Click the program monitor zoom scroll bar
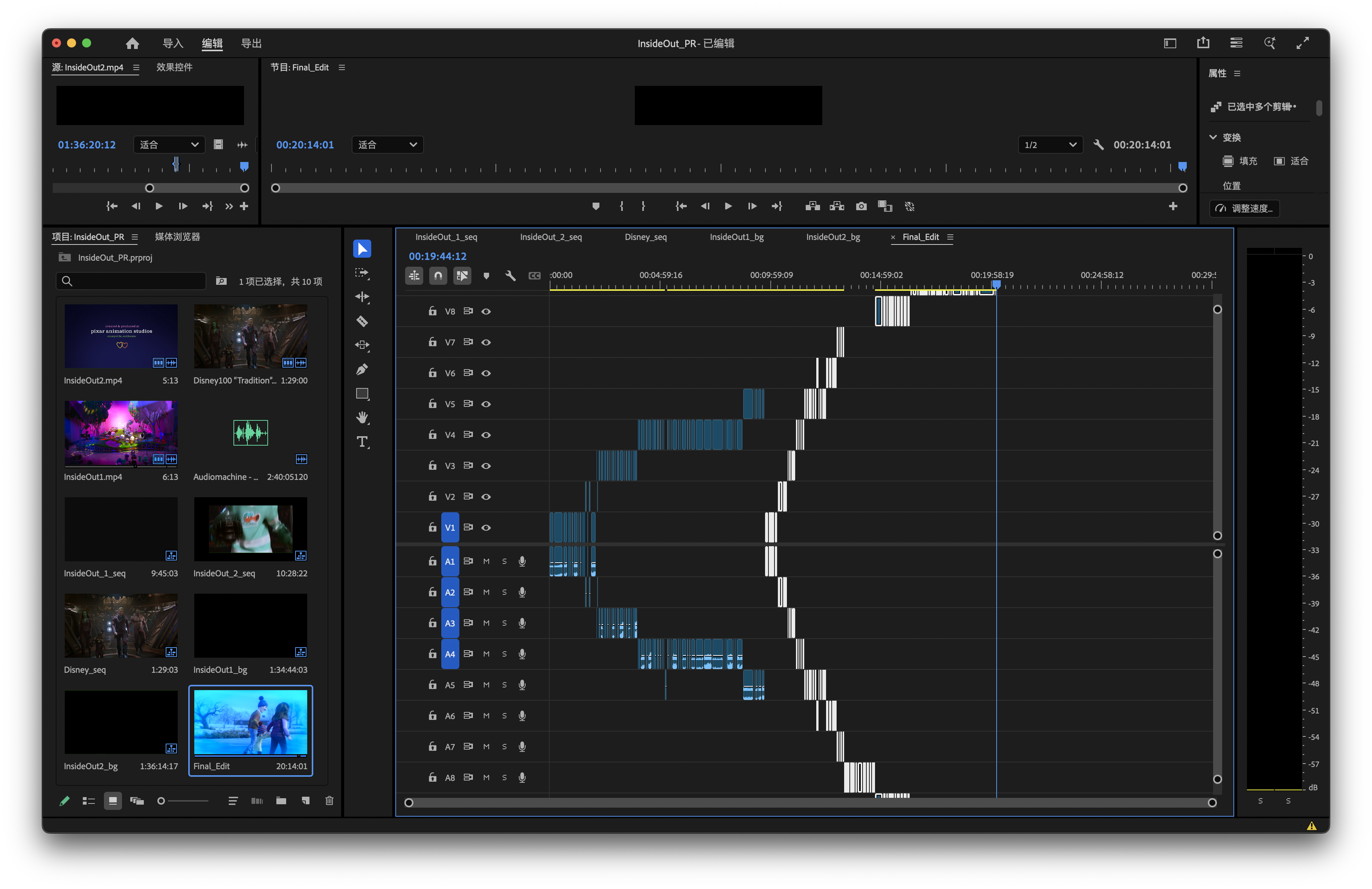Image resolution: width=1372 pixels, height=889 pixels. pos(729,188)
